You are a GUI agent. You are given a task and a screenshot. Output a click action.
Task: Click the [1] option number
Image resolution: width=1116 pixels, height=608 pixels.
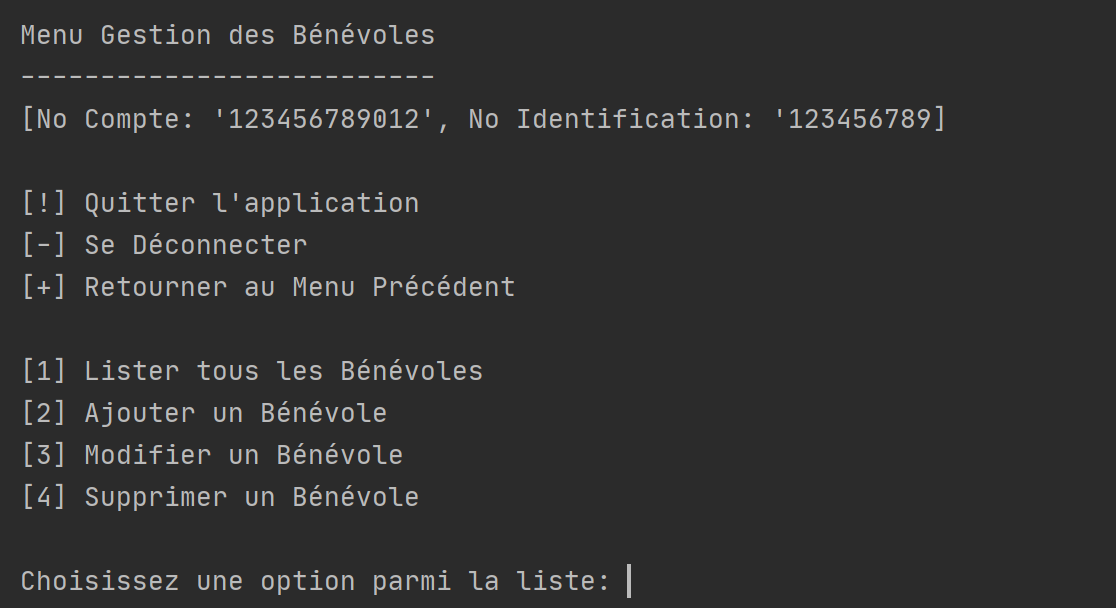tap(44, 371)
